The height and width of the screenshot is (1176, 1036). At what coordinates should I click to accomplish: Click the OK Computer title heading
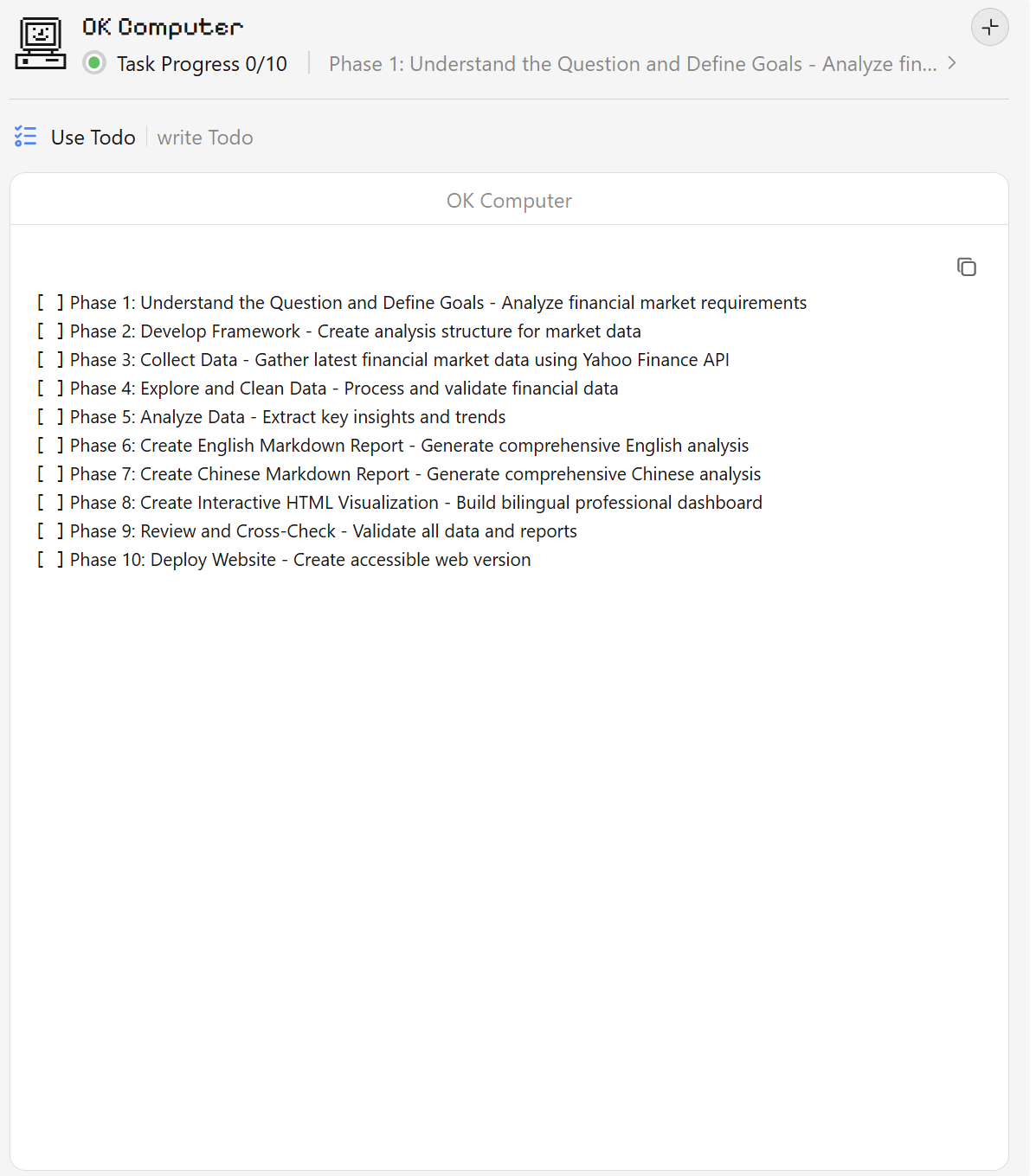163,28
